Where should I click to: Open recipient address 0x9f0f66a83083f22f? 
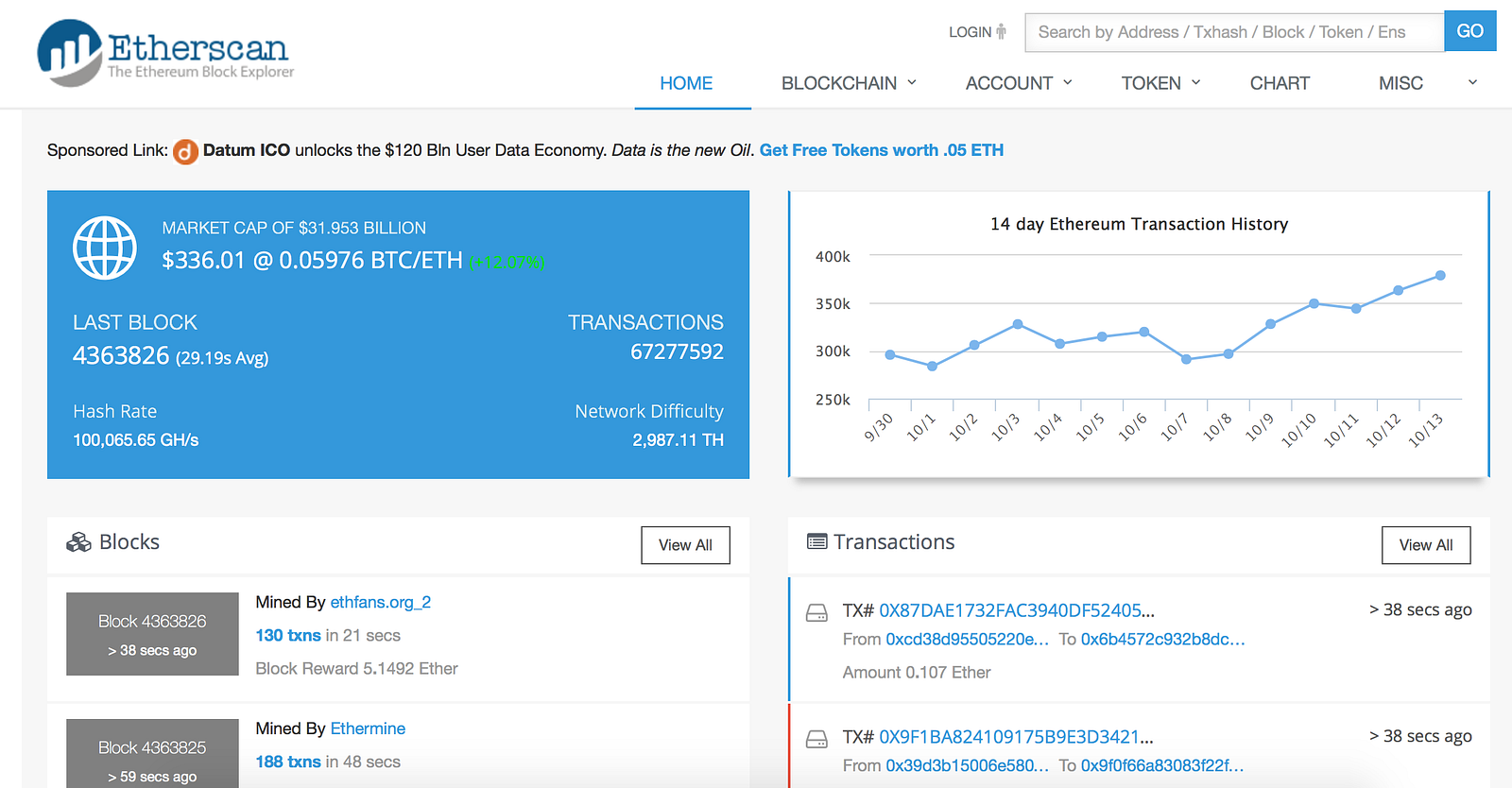point(1162,765)
